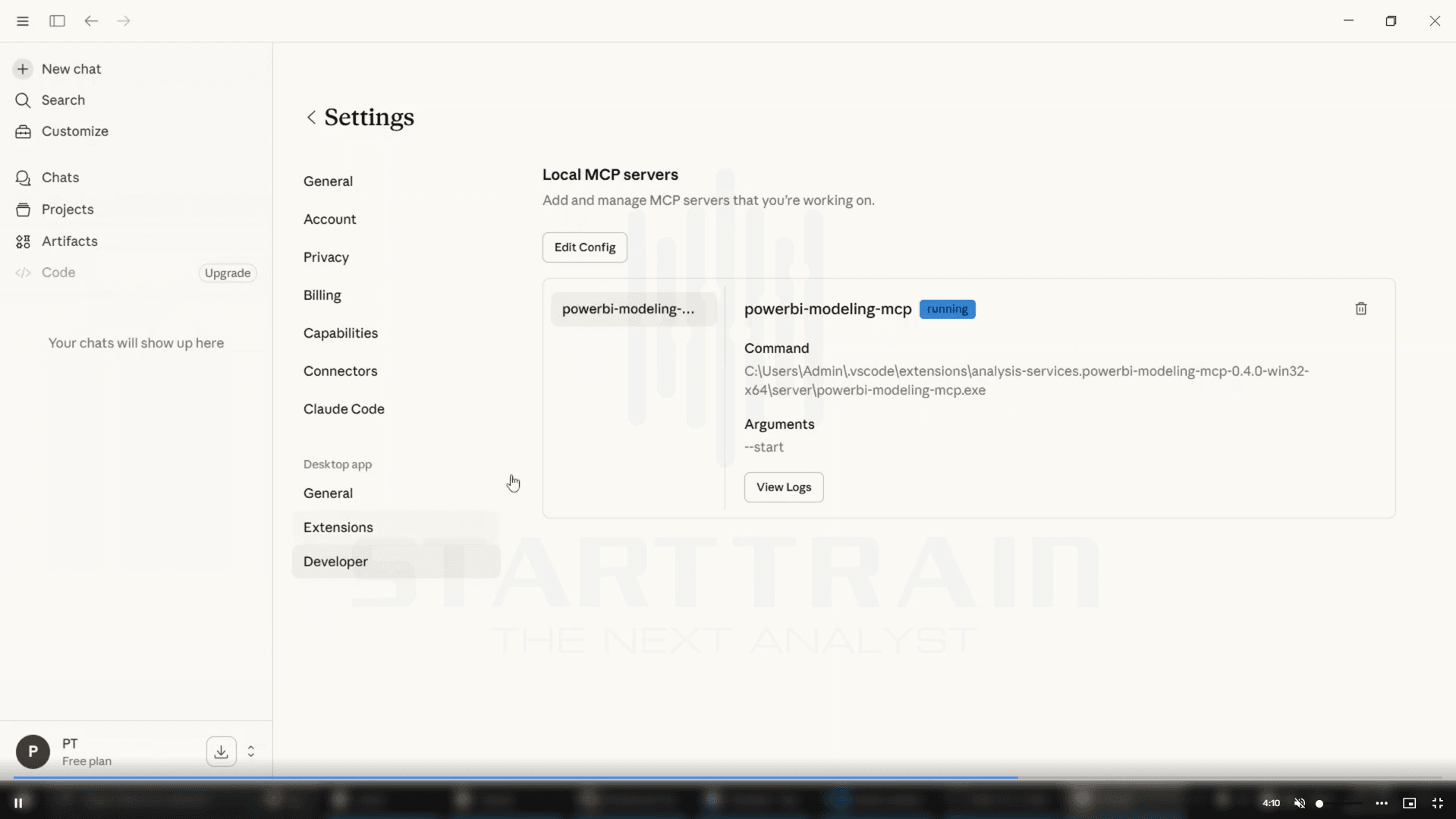Enable picture-in-picture mode icon

point(1409,803)
